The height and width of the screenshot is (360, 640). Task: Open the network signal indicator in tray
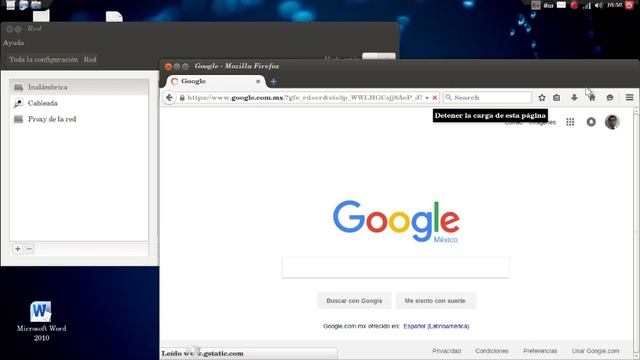click(x=587, y=5)
